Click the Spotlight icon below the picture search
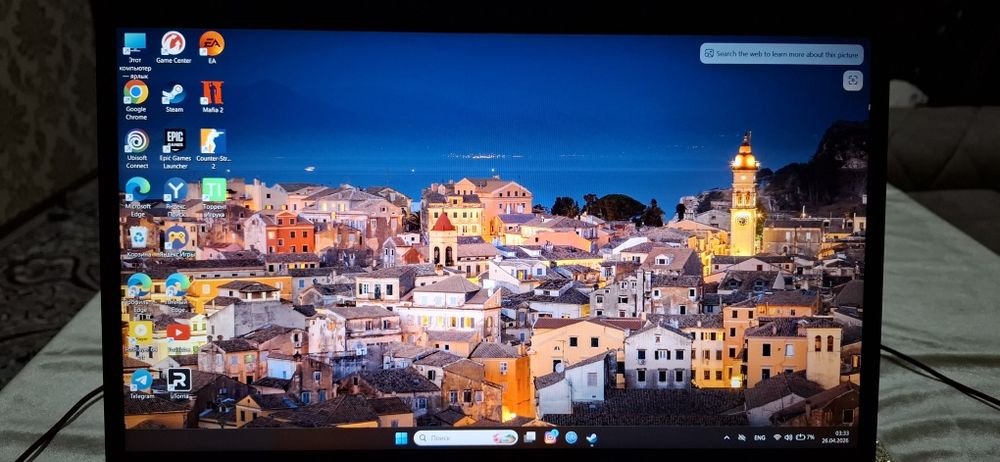 coord(853,80)
